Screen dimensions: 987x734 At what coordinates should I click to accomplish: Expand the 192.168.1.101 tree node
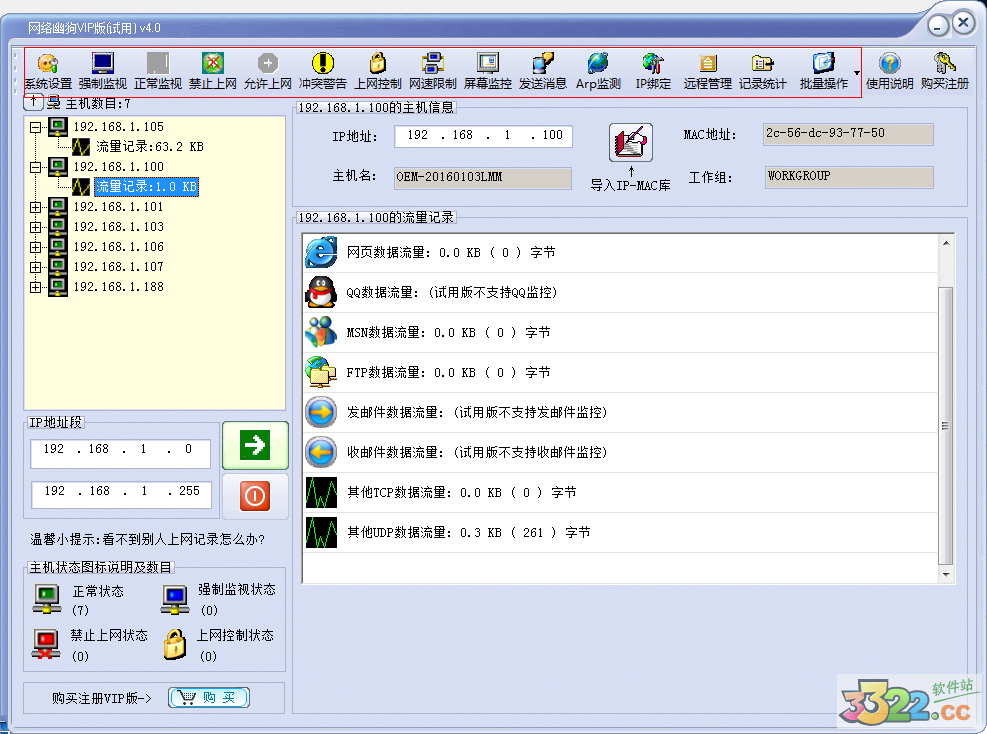pos(35,207)
